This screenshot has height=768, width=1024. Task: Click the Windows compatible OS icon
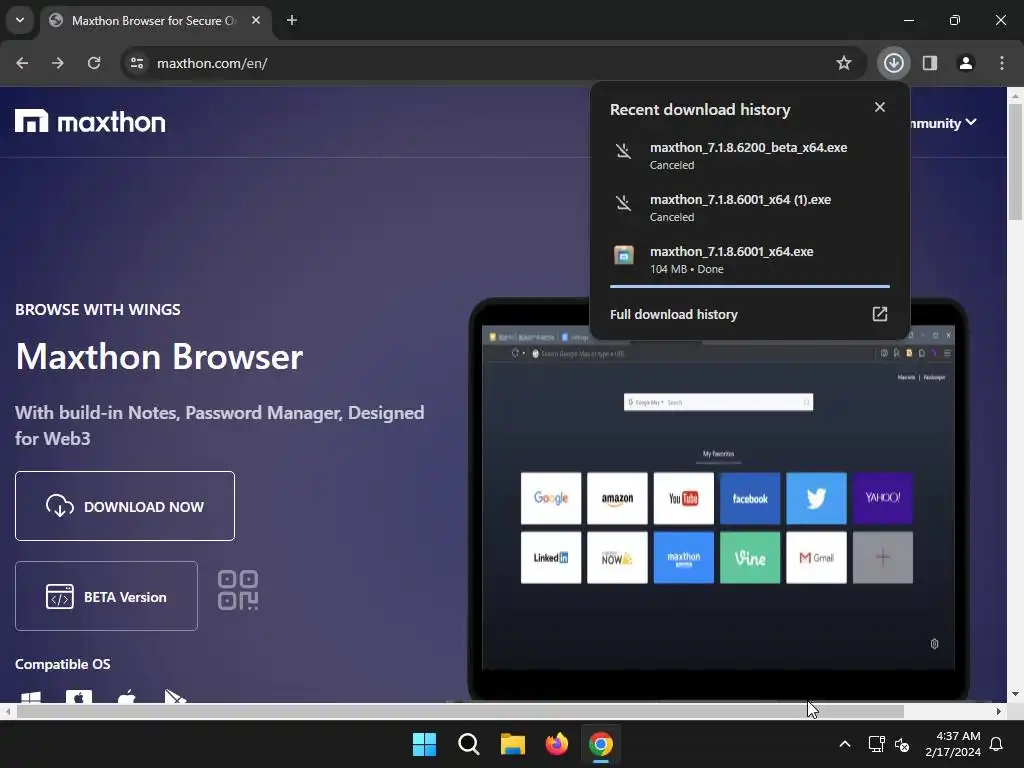(x=31, y=697)
